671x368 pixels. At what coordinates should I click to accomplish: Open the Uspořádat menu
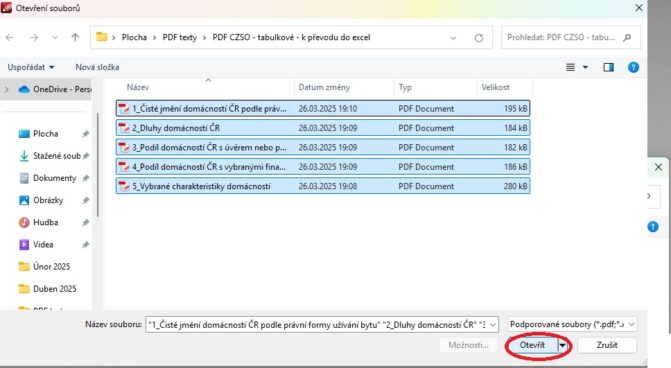tap(30, 67)
